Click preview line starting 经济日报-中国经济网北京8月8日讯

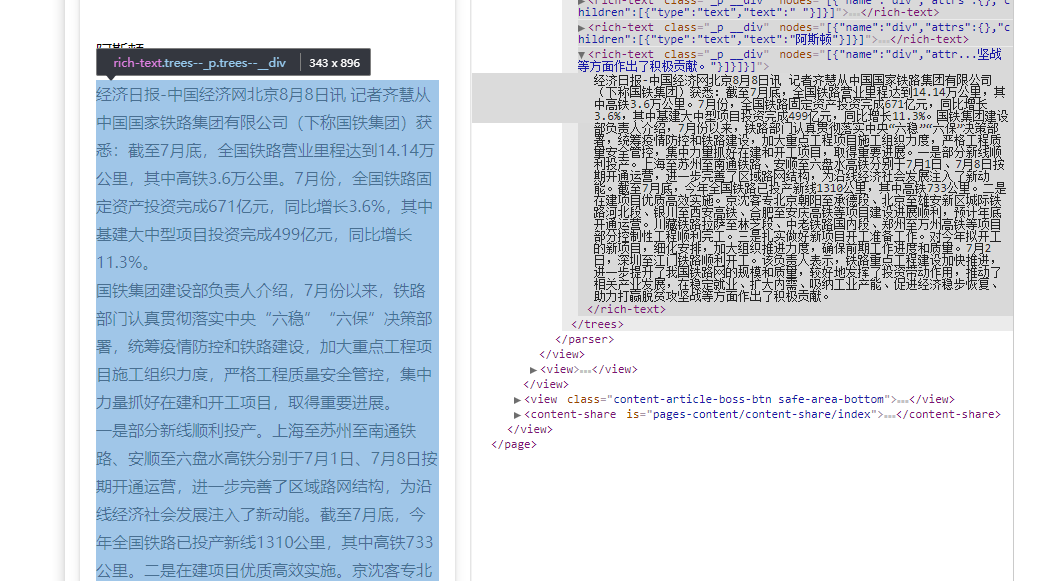coord(263,95)
